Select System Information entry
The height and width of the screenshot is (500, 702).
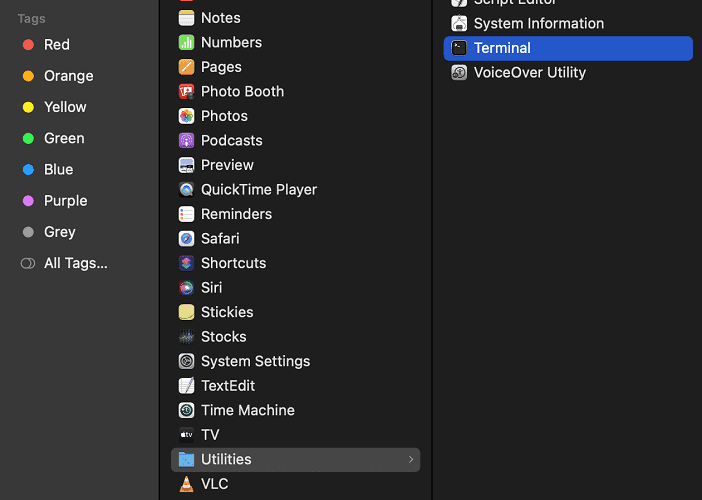click(x=538, y=23)
